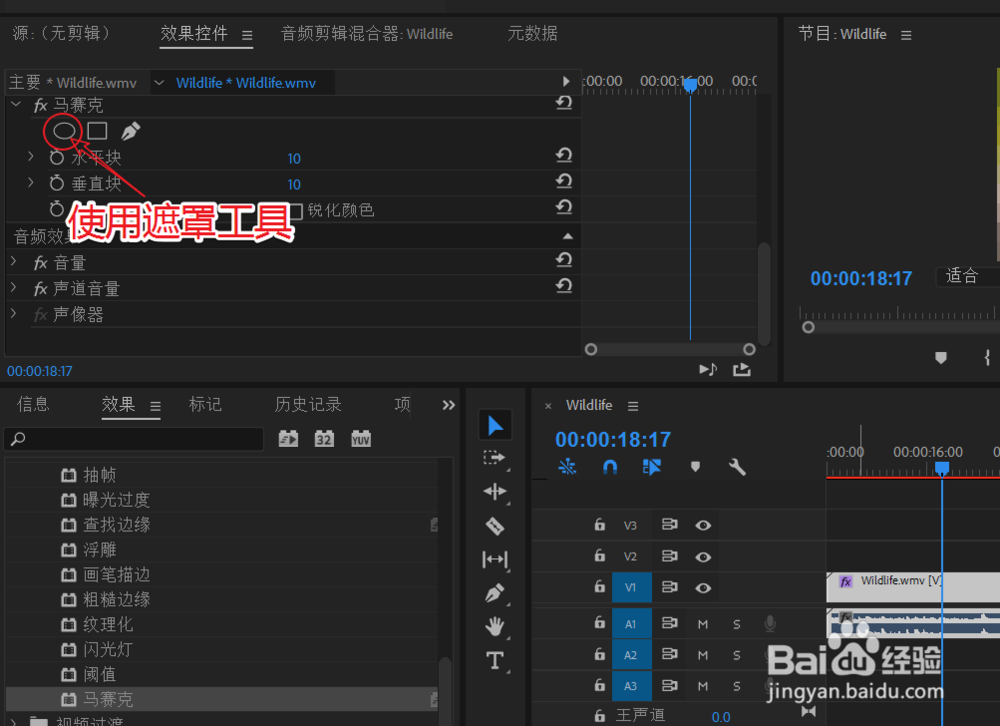This screenshot has height=726, width=1000.
Task: Expand the 水平块 property
Action: tap(30, 158)
